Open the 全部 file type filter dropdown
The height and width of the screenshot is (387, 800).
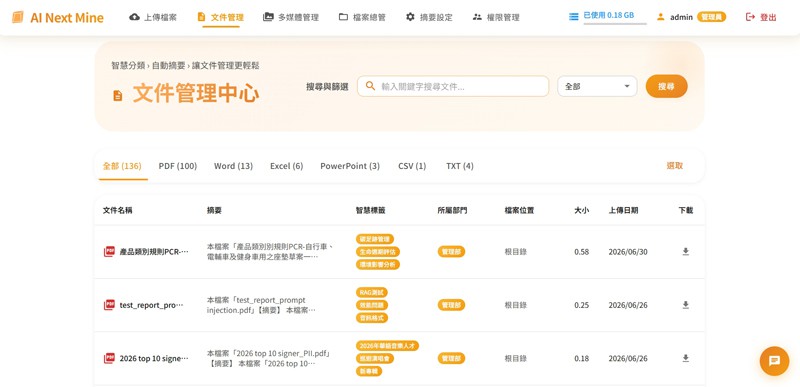(597, 86)
